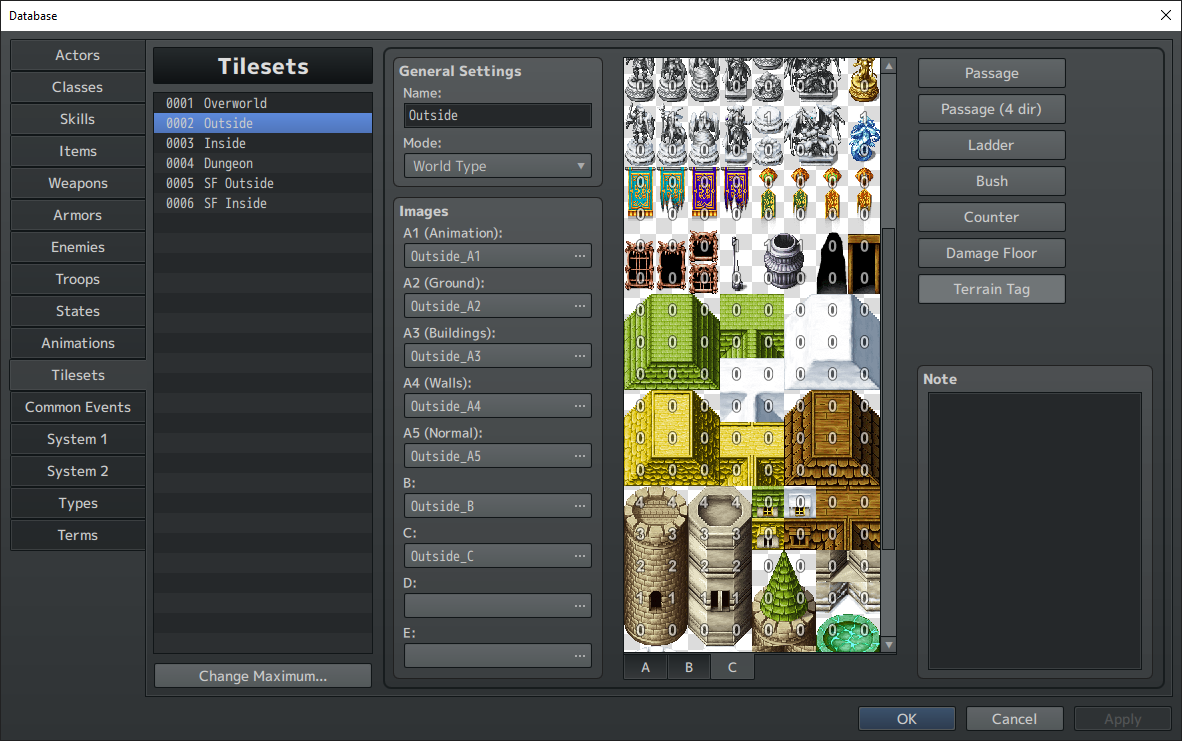
Task: Switch to the Classes section
Action: (x=78, y=87)
